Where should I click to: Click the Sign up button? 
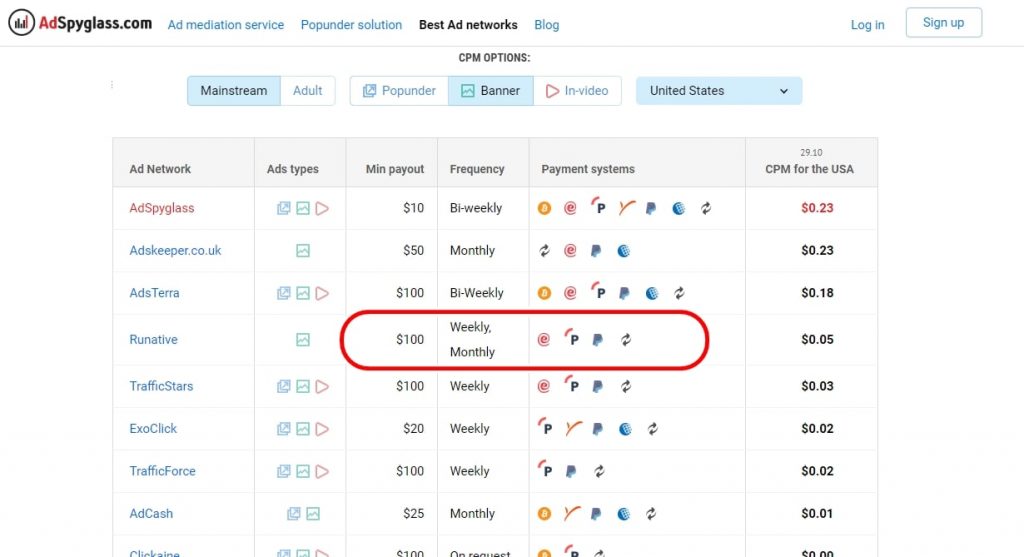(x=944, y=23)
